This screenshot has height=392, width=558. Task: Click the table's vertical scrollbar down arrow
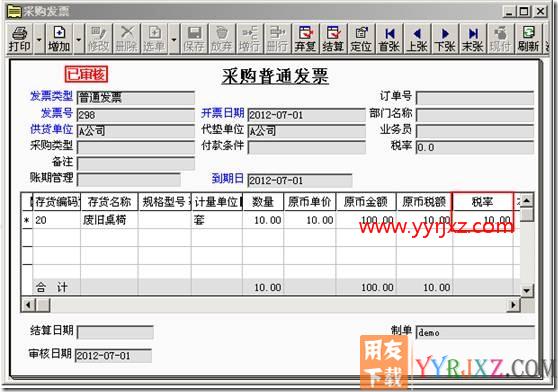[527, 290]
